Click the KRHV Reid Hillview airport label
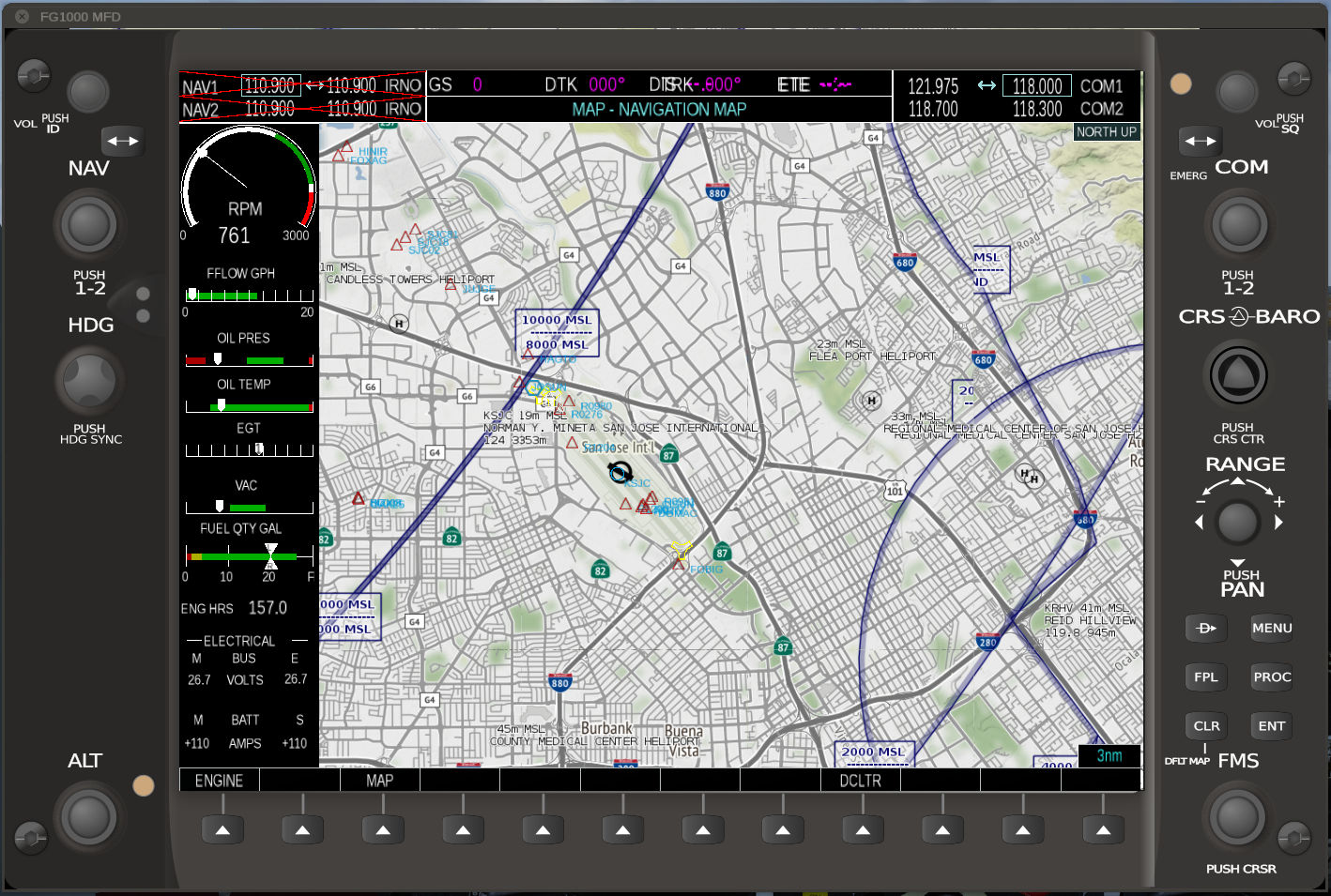 [x=1090, y=620]
